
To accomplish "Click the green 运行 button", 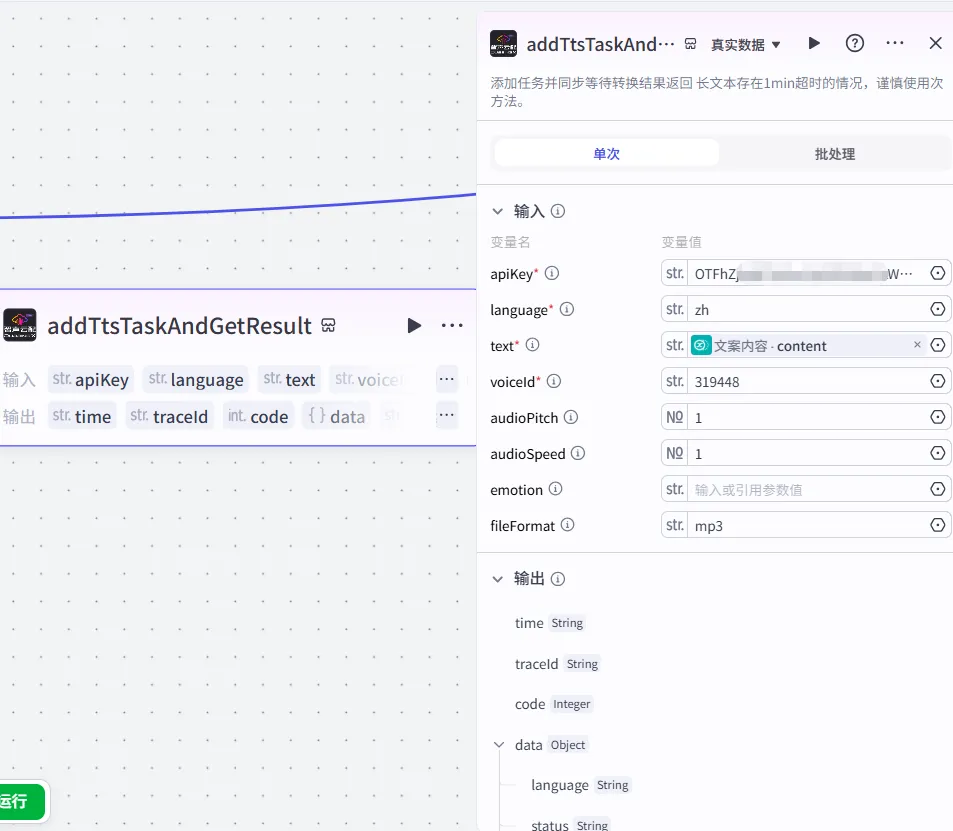I will coord(21,802).
